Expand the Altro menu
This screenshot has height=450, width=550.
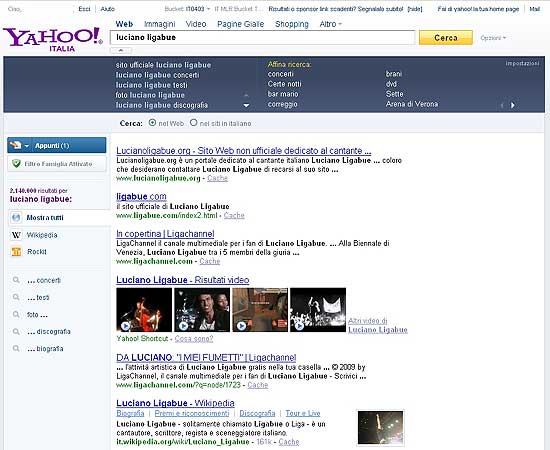coord(330,24)
